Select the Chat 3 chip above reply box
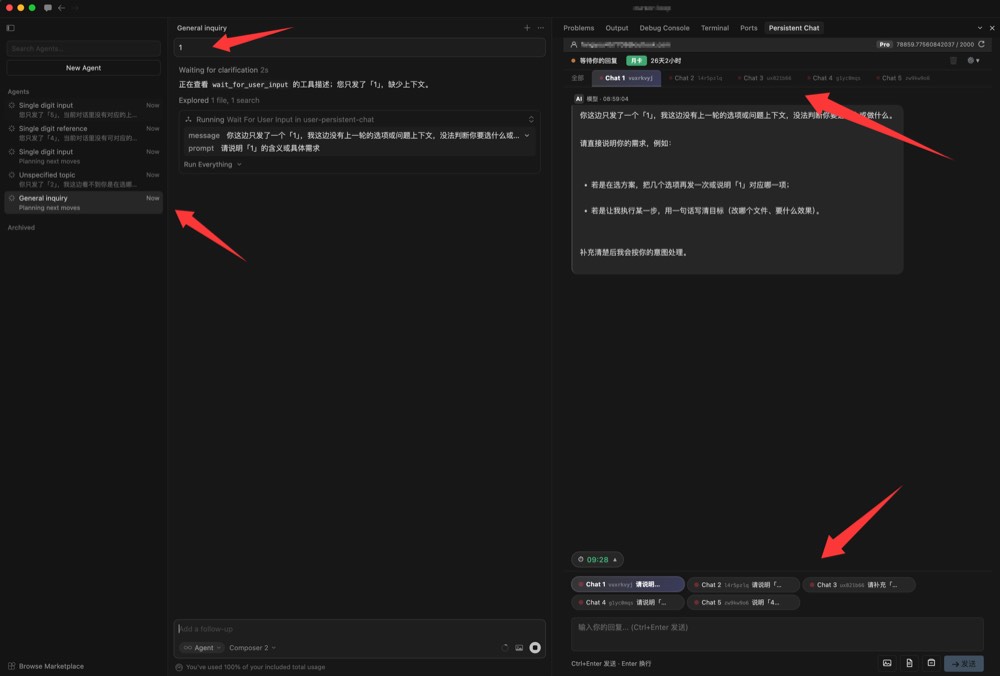 coord(858,585)
